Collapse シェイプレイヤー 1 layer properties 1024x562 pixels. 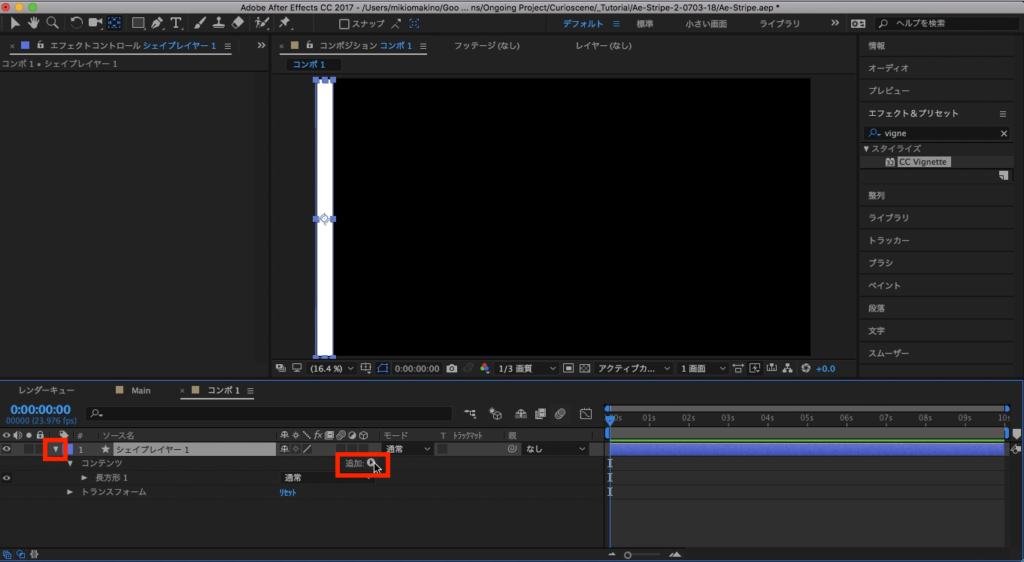click(55, 450)
